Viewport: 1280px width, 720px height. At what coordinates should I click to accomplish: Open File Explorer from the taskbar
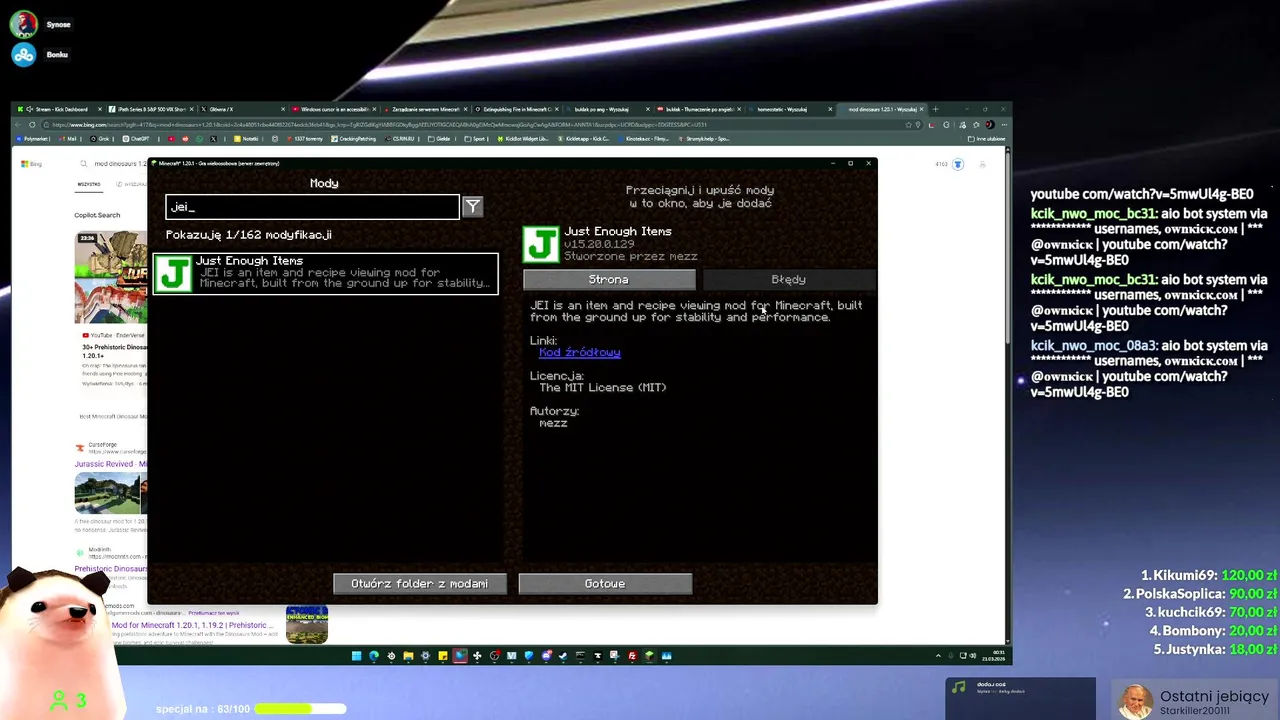408,656
